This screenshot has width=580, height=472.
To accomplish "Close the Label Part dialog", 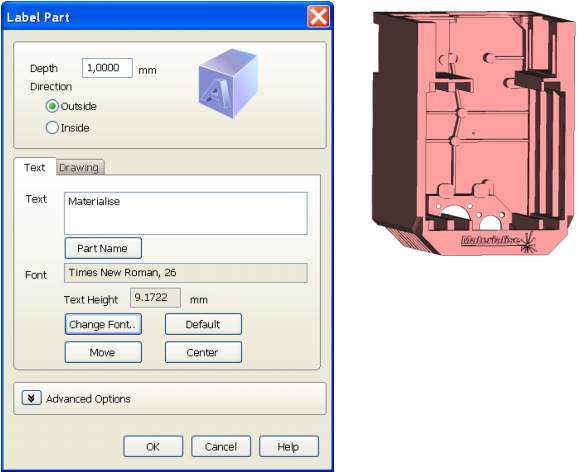I will click(318, 17).
